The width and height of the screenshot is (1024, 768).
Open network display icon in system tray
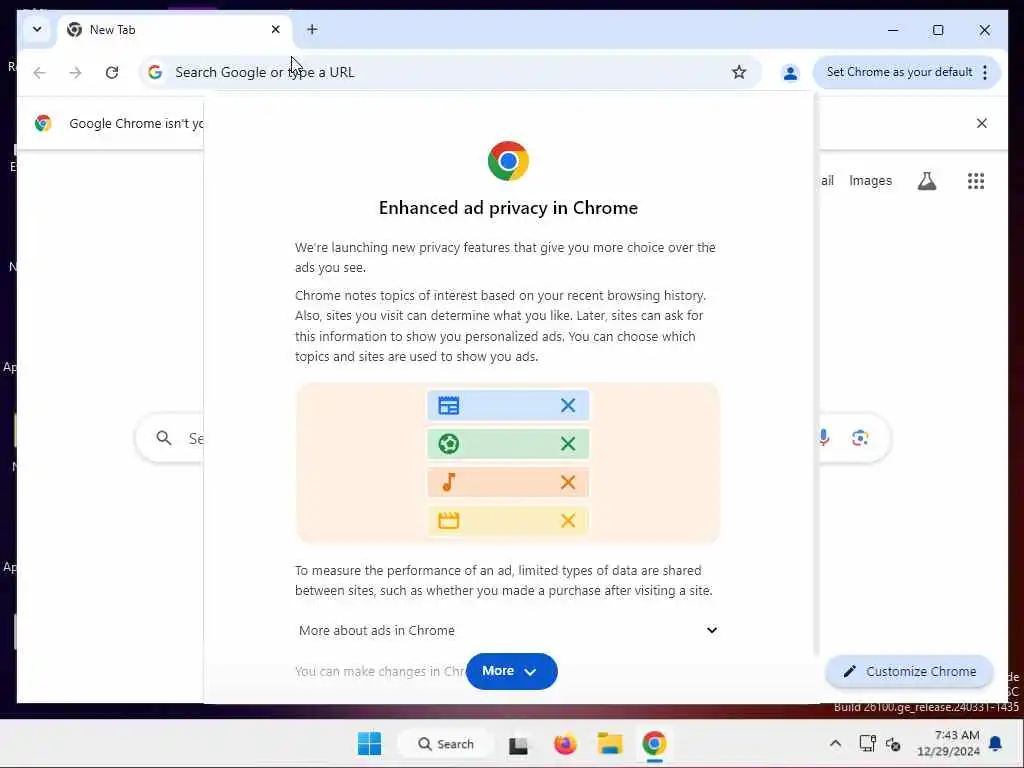click(867, 744)
